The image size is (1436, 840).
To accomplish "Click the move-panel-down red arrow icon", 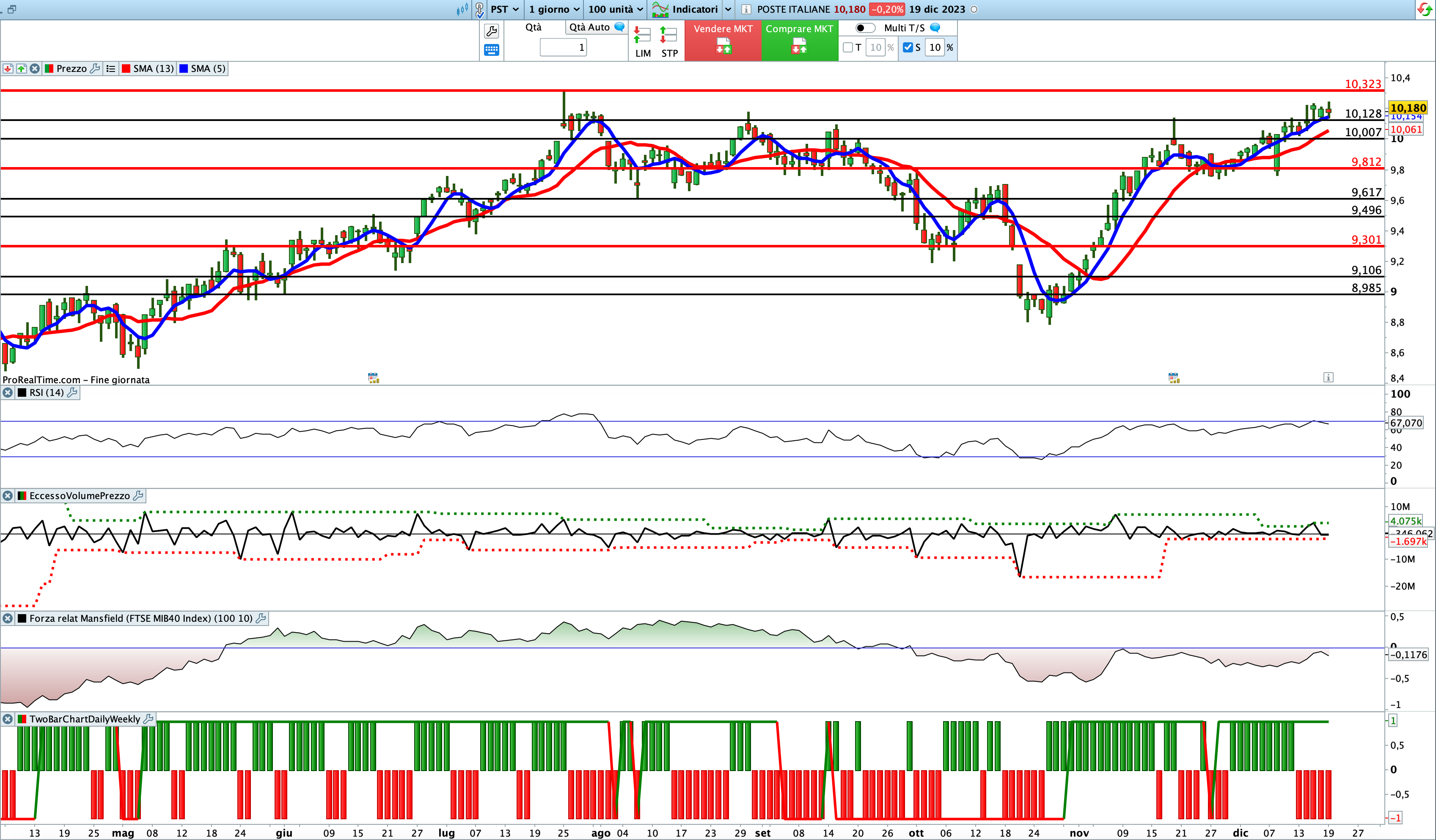I will click(x=8, y=69).
